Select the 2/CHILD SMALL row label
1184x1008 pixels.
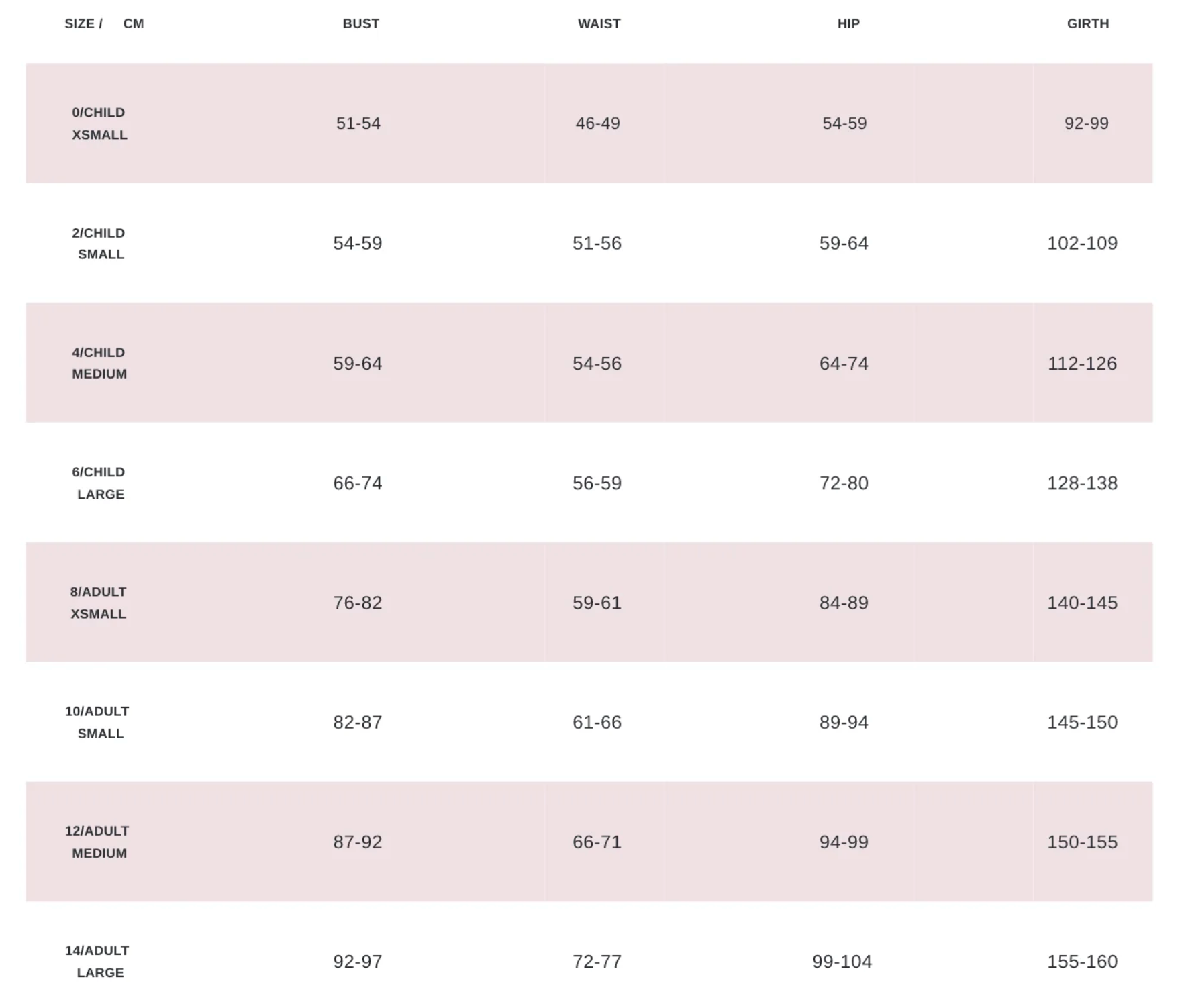[x=99, y=244]
